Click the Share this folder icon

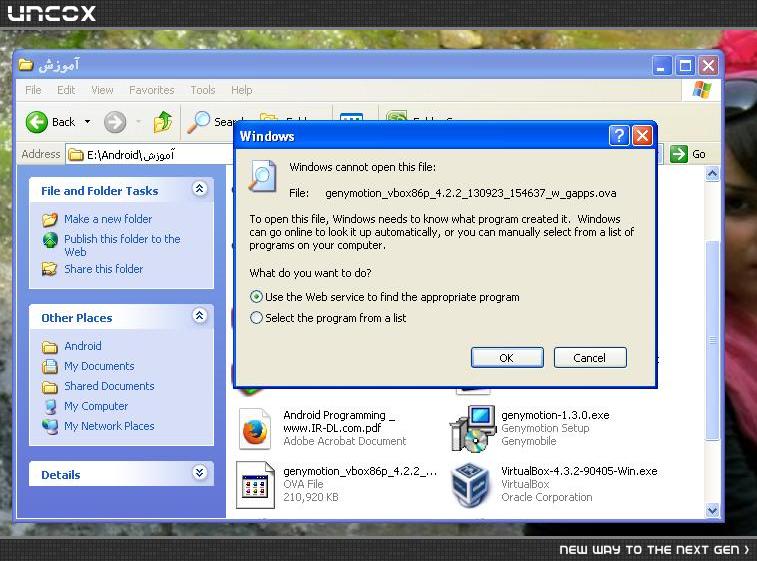[x=50, y=269]
